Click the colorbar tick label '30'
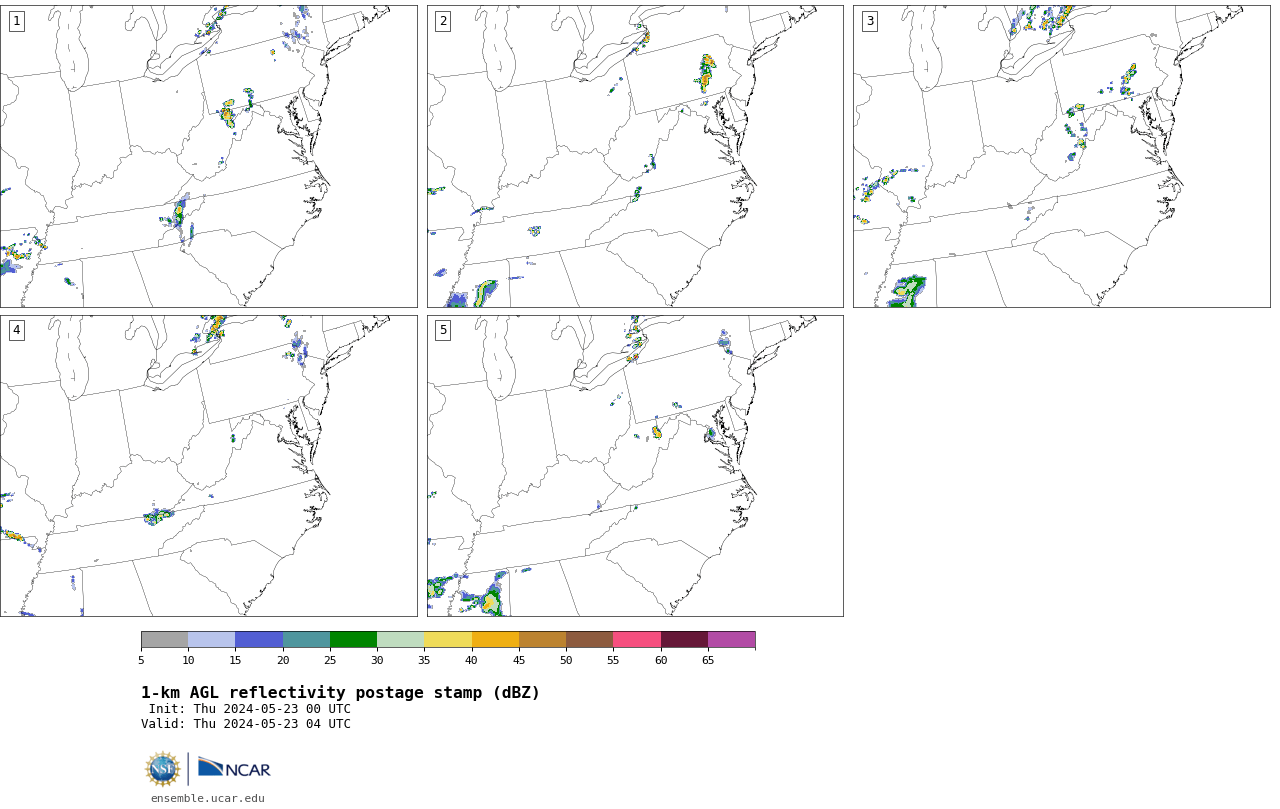1280x809 pixels. (x=377, y=660)
